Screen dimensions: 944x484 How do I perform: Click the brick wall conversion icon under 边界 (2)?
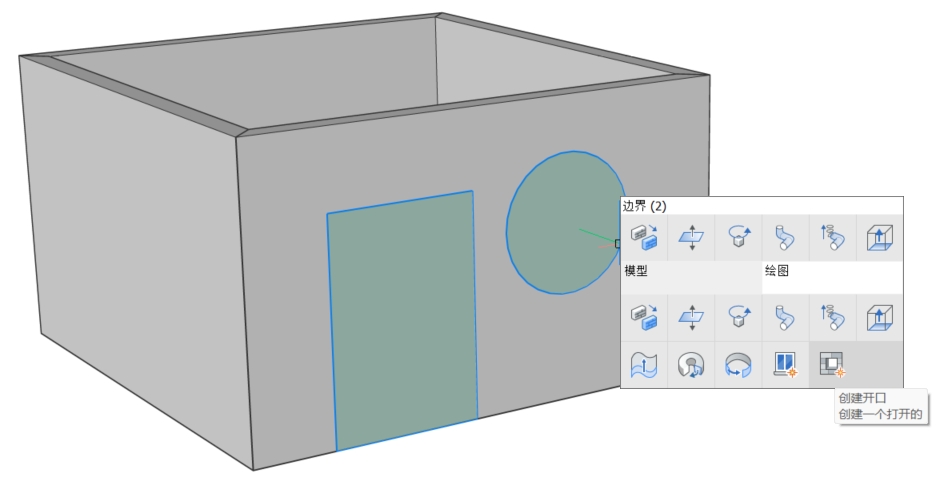coord(644,237)
